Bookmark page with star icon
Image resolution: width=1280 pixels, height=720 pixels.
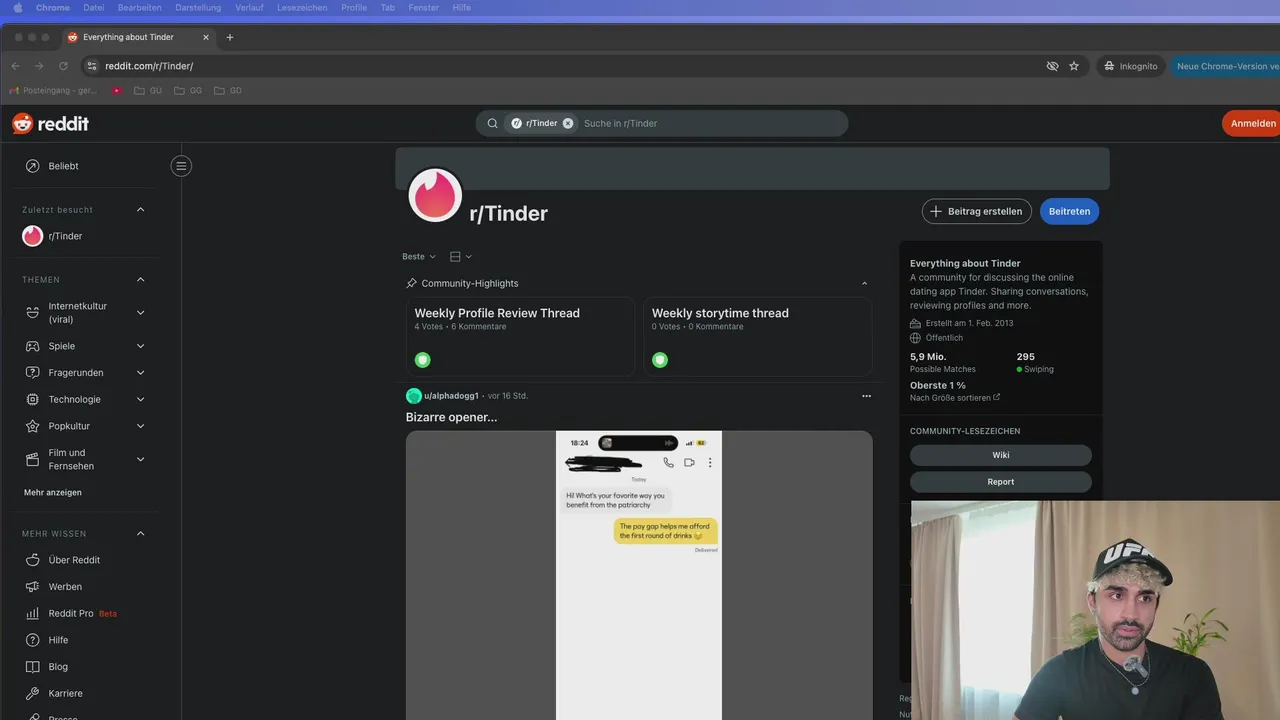tap(1074, 66)
